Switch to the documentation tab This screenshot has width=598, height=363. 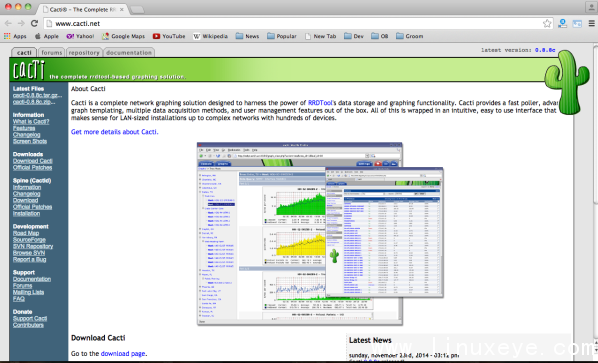pos(129,53)
